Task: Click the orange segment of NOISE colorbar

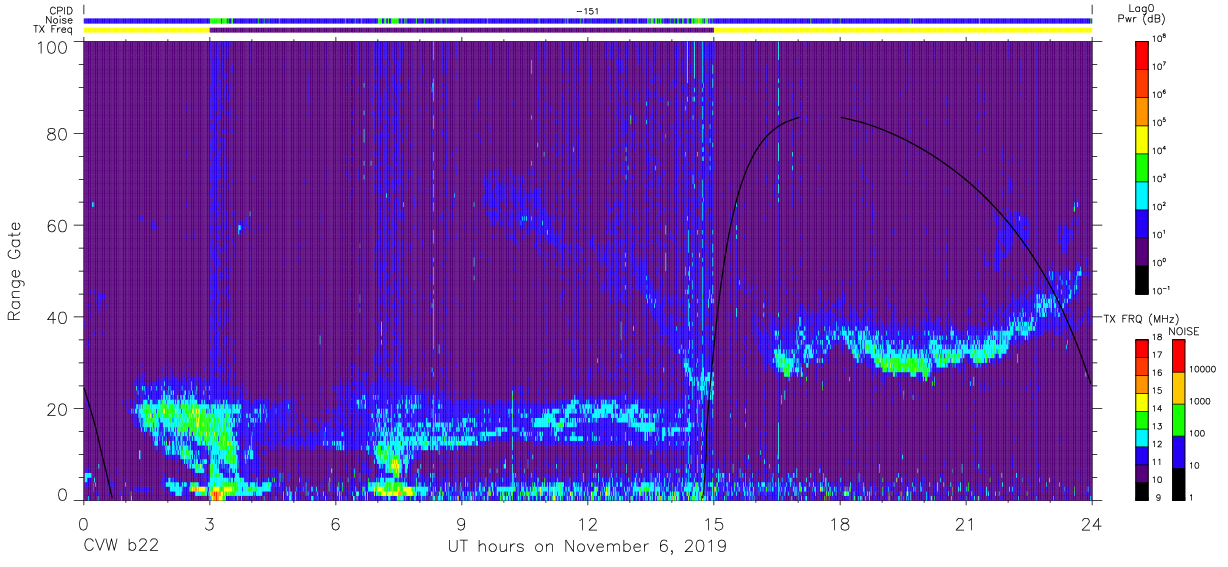Action: pyautogui.click(x=1180, y=387)
